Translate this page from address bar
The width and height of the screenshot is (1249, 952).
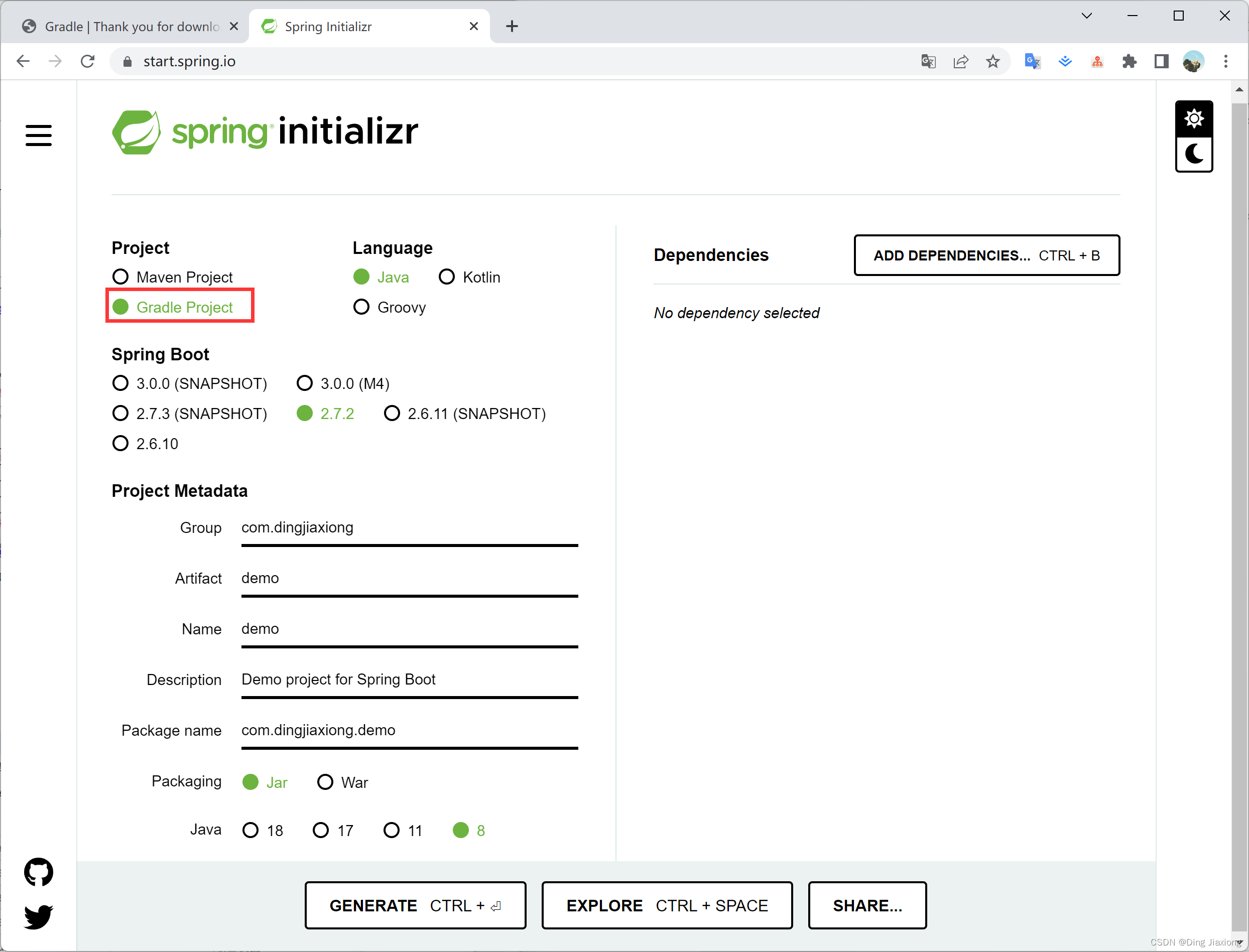928,61
